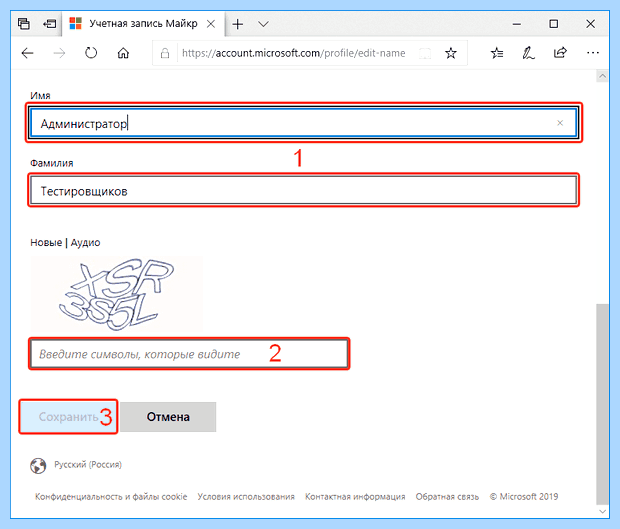Click the site security lock icon
The height and width of the screenshot is (529, 620).
click(165, 53)
